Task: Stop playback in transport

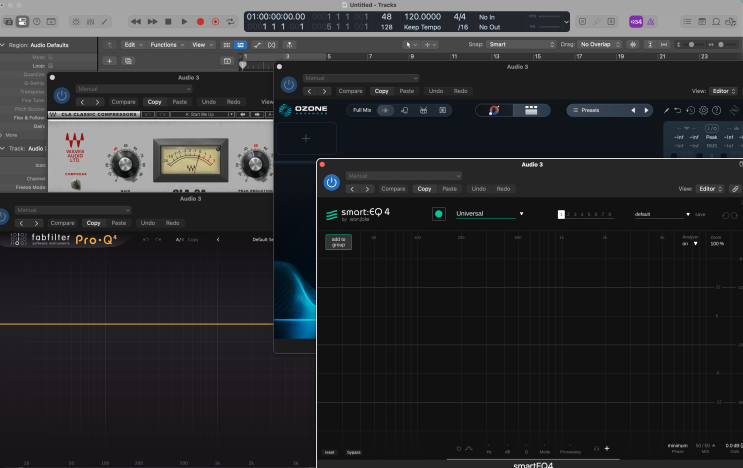Action: pyautogui.click(x=168, y=21)
